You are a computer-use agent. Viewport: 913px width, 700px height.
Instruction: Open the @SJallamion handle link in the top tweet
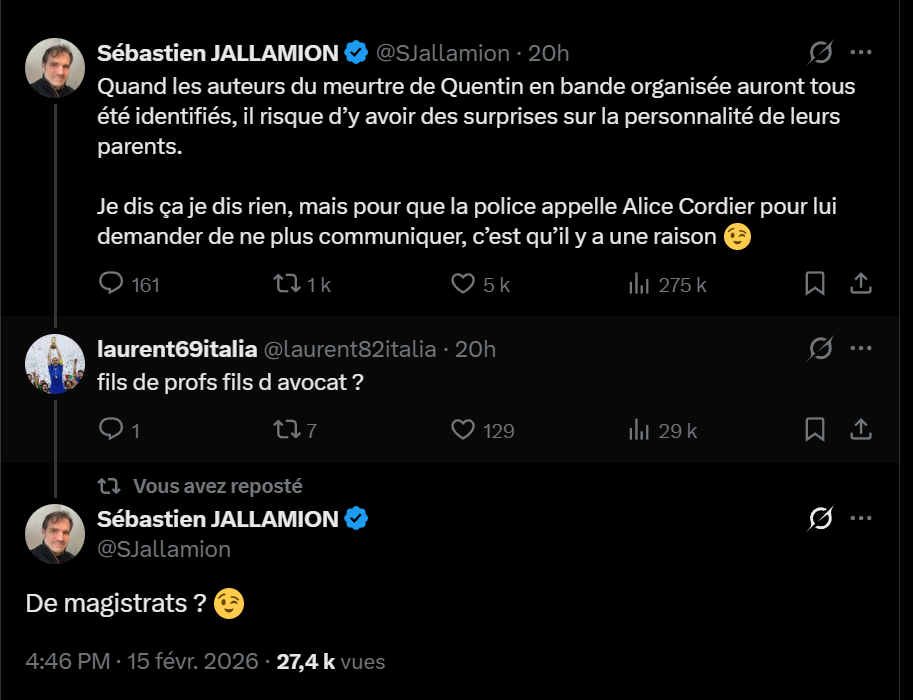click(443, 53)
